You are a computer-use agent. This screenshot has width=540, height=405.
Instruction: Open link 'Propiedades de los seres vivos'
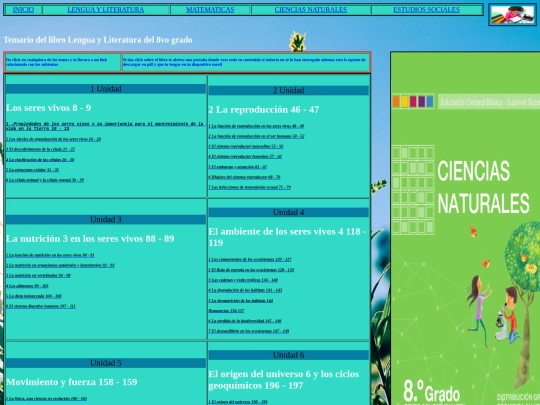point(105,126)
